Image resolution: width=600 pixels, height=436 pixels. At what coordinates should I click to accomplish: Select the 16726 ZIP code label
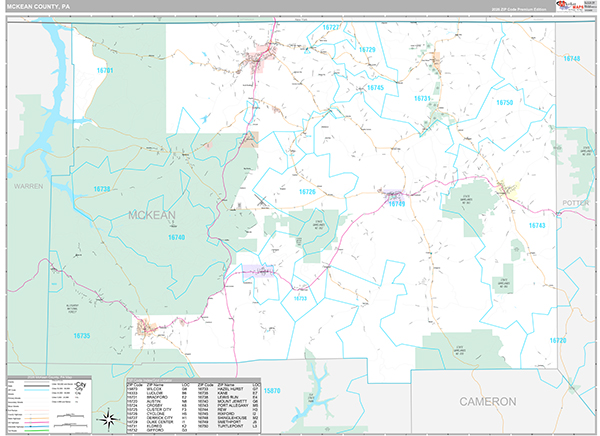click(x=307, y=192)
